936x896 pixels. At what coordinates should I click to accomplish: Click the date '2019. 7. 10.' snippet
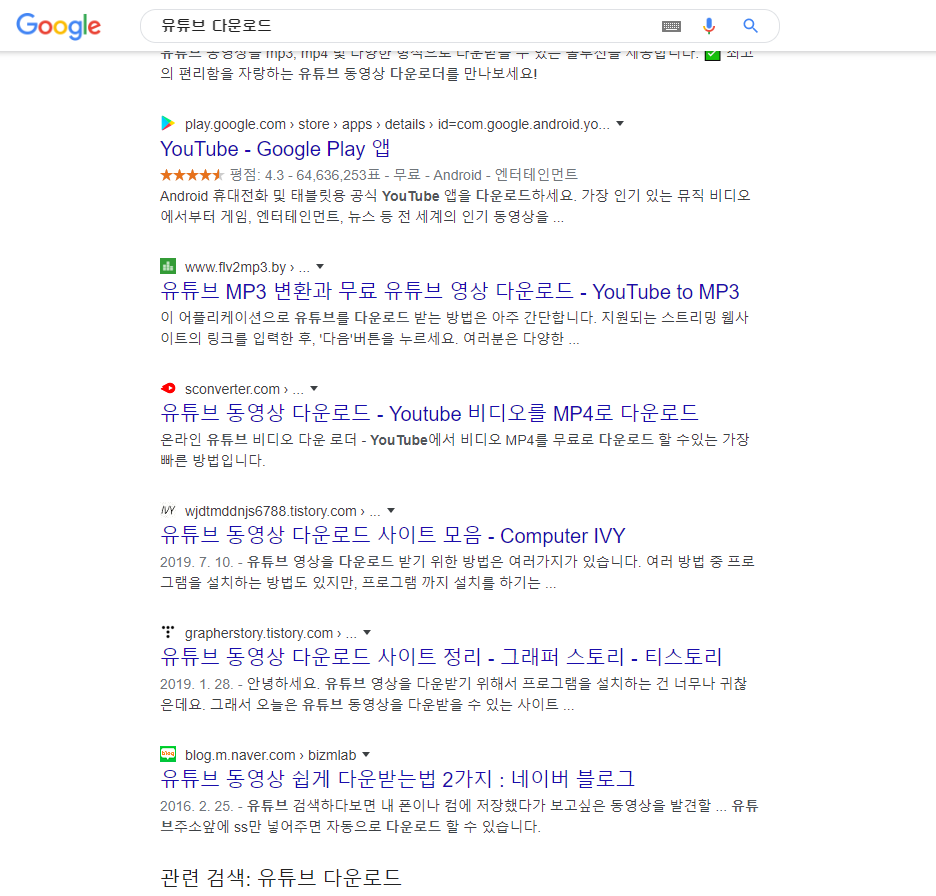(x=197, y=562)
